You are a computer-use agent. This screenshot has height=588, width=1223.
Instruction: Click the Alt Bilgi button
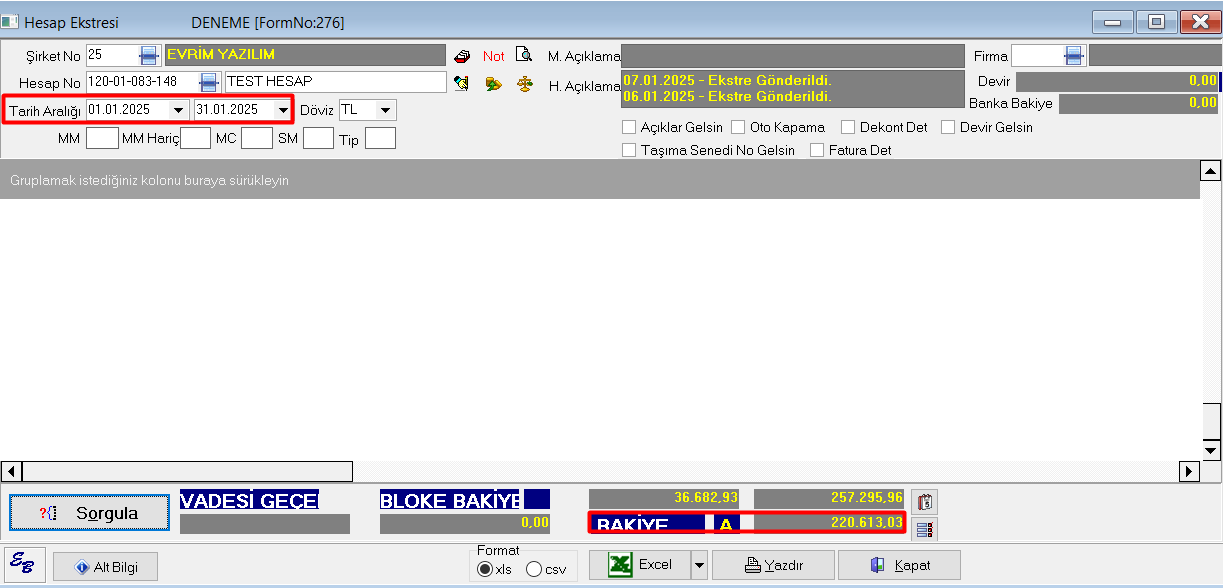tap(105, 567)
